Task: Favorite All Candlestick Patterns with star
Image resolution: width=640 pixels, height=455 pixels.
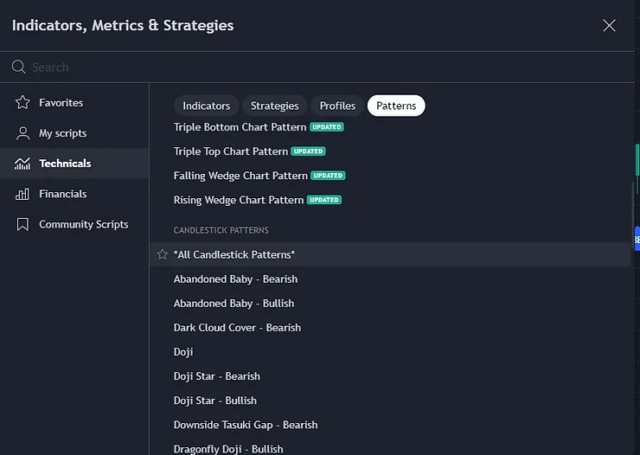Action: coord(162,255)
